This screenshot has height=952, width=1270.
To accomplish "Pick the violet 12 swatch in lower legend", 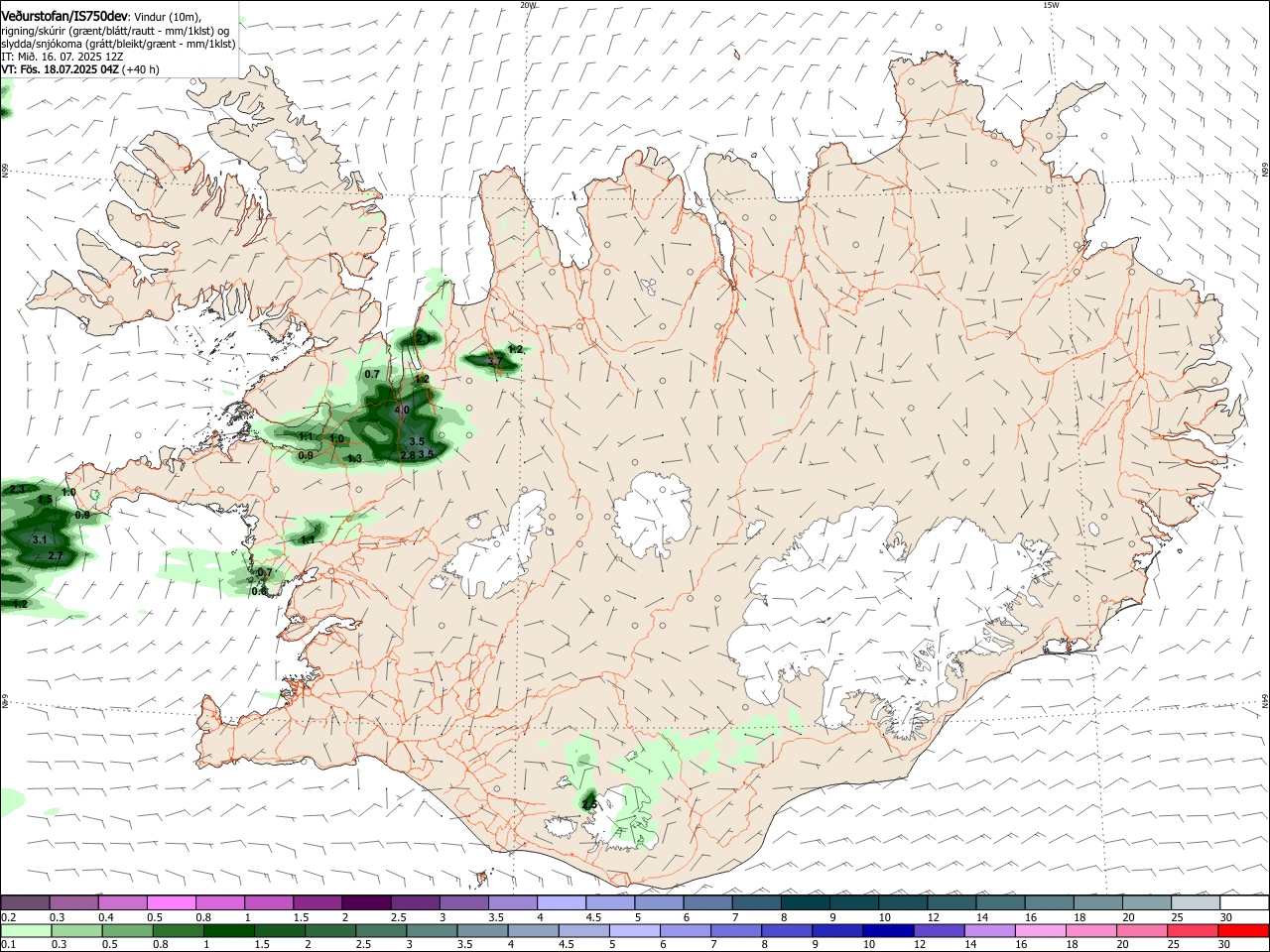I will [939, 931].
